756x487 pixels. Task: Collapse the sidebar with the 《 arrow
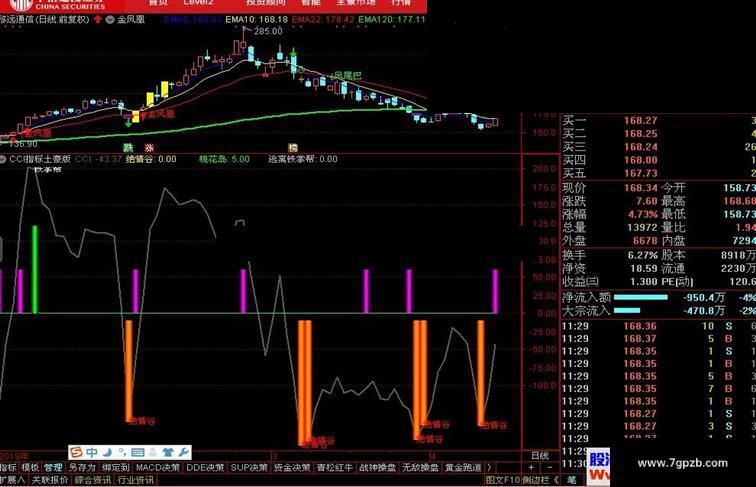pyautogui.click(x=556, y=480)
